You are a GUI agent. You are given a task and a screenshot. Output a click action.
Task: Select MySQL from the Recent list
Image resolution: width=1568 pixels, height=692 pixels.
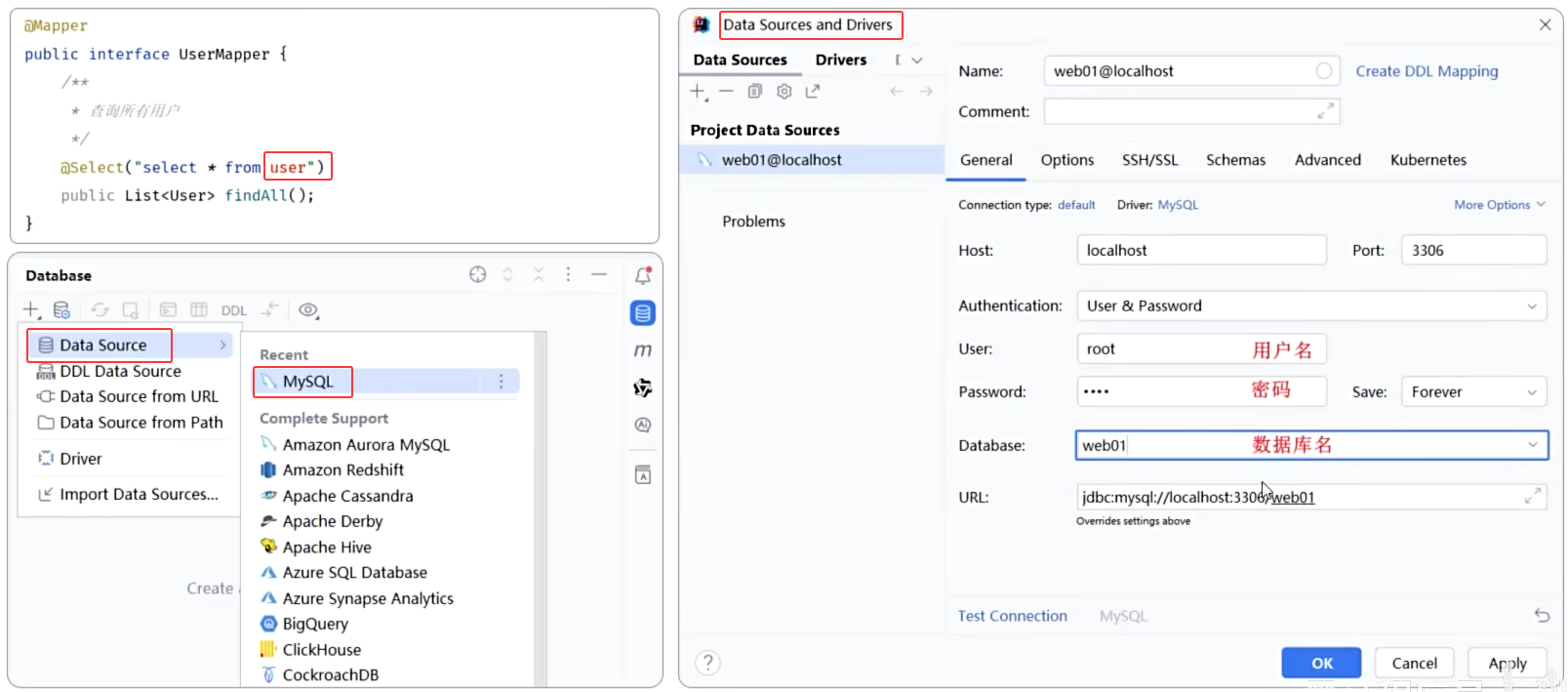coord(308,382)
